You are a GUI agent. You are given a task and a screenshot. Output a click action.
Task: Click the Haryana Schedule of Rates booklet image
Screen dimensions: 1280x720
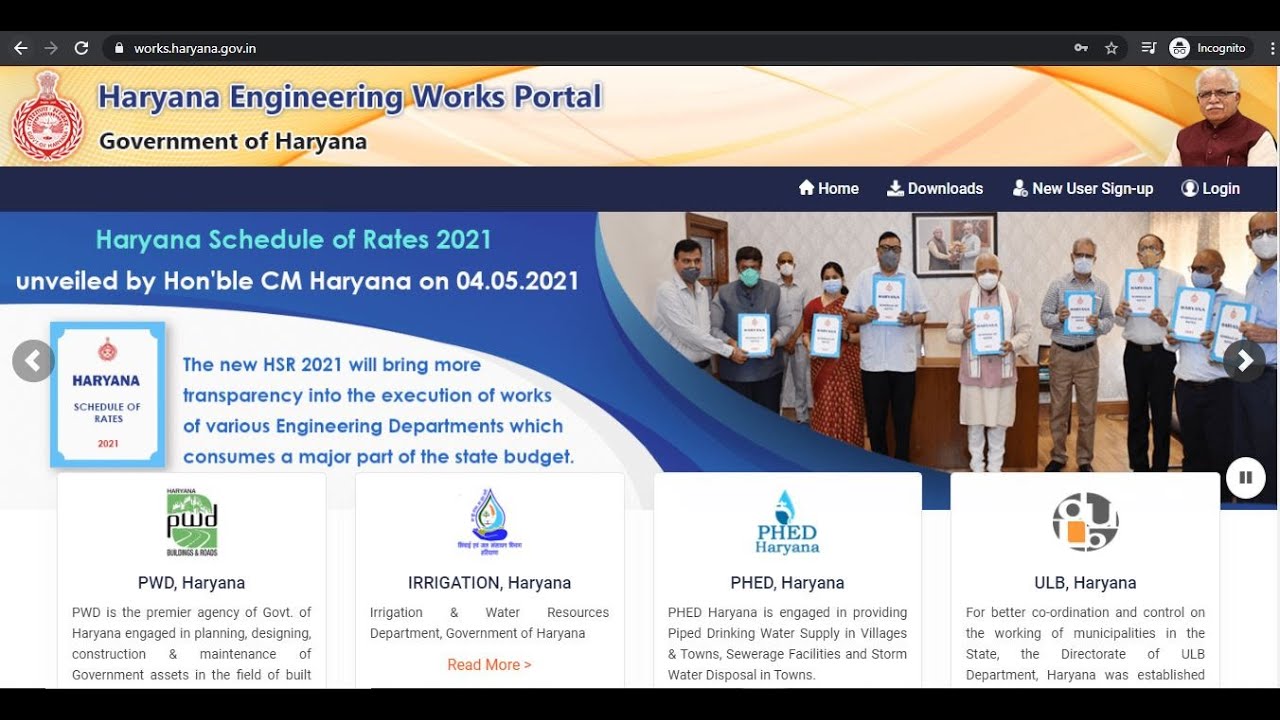pyautogui.click(x=108, y=394)
